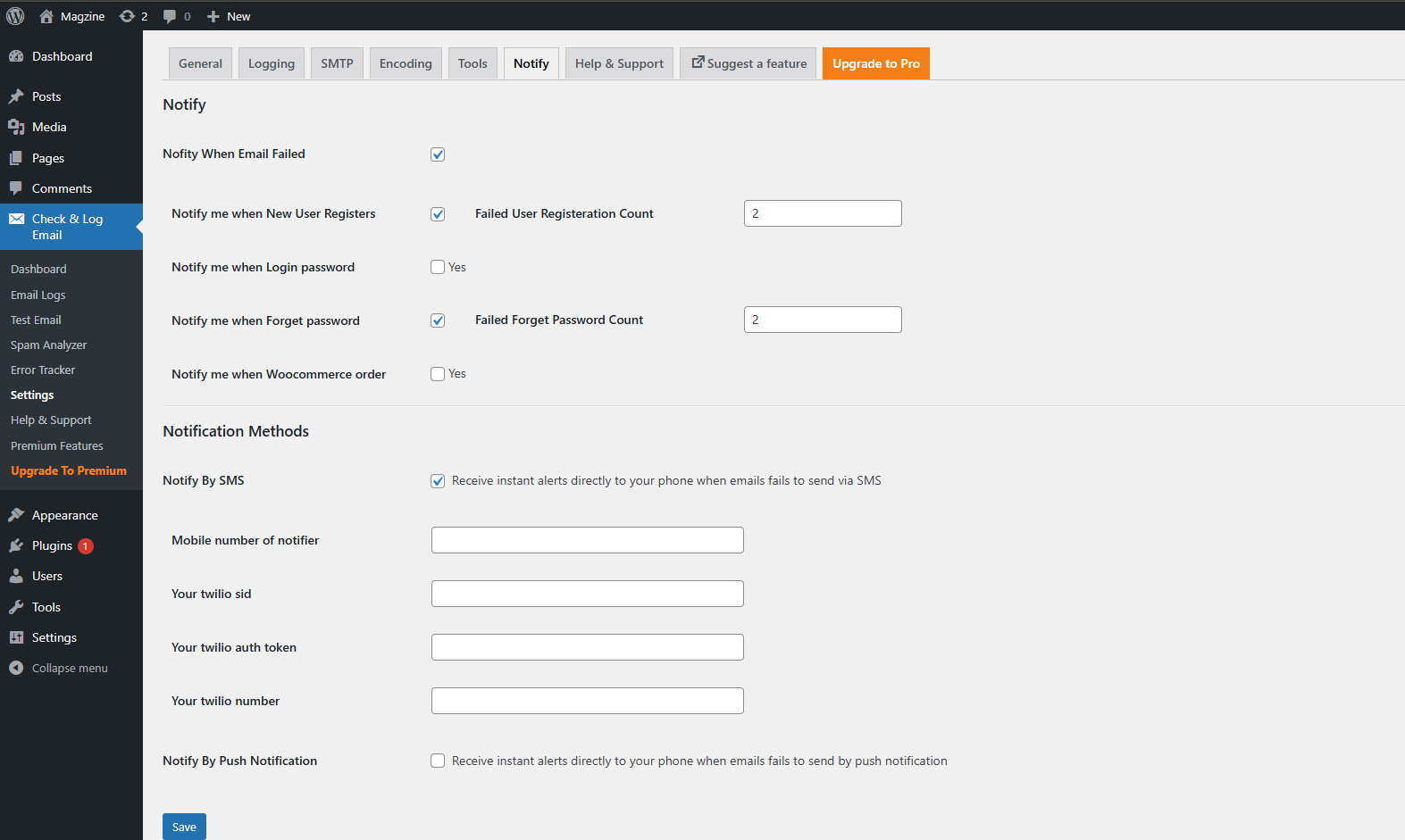Uncheck Nofity When Email Failed checkbox

point(438,154)
